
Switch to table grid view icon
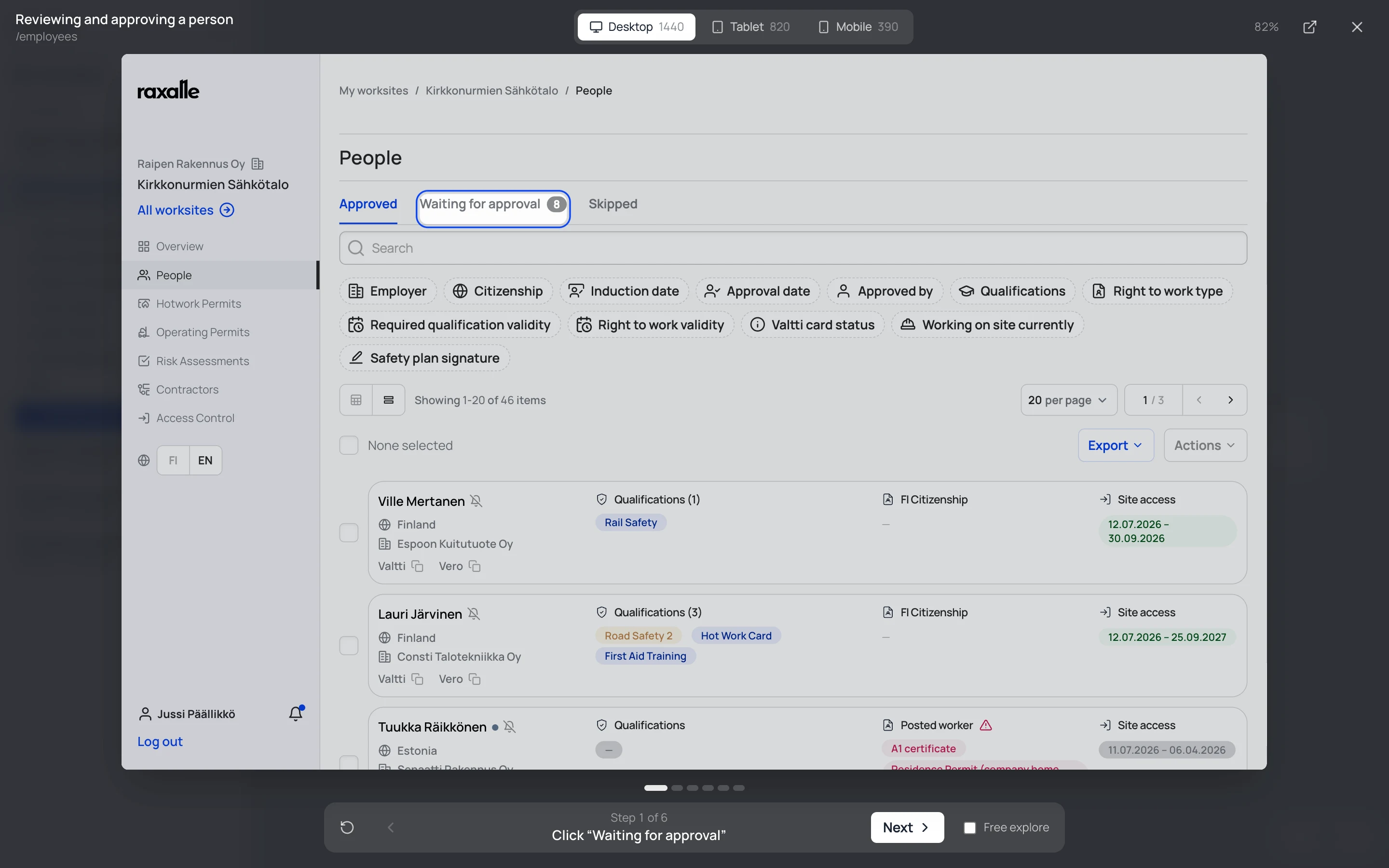(356, 400)
